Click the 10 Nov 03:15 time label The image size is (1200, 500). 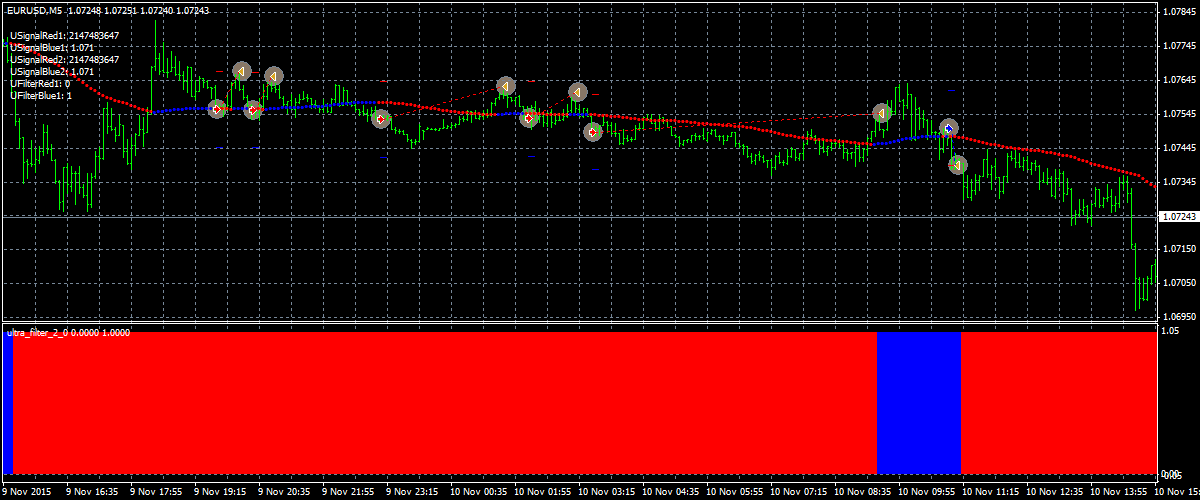(606, 492)
